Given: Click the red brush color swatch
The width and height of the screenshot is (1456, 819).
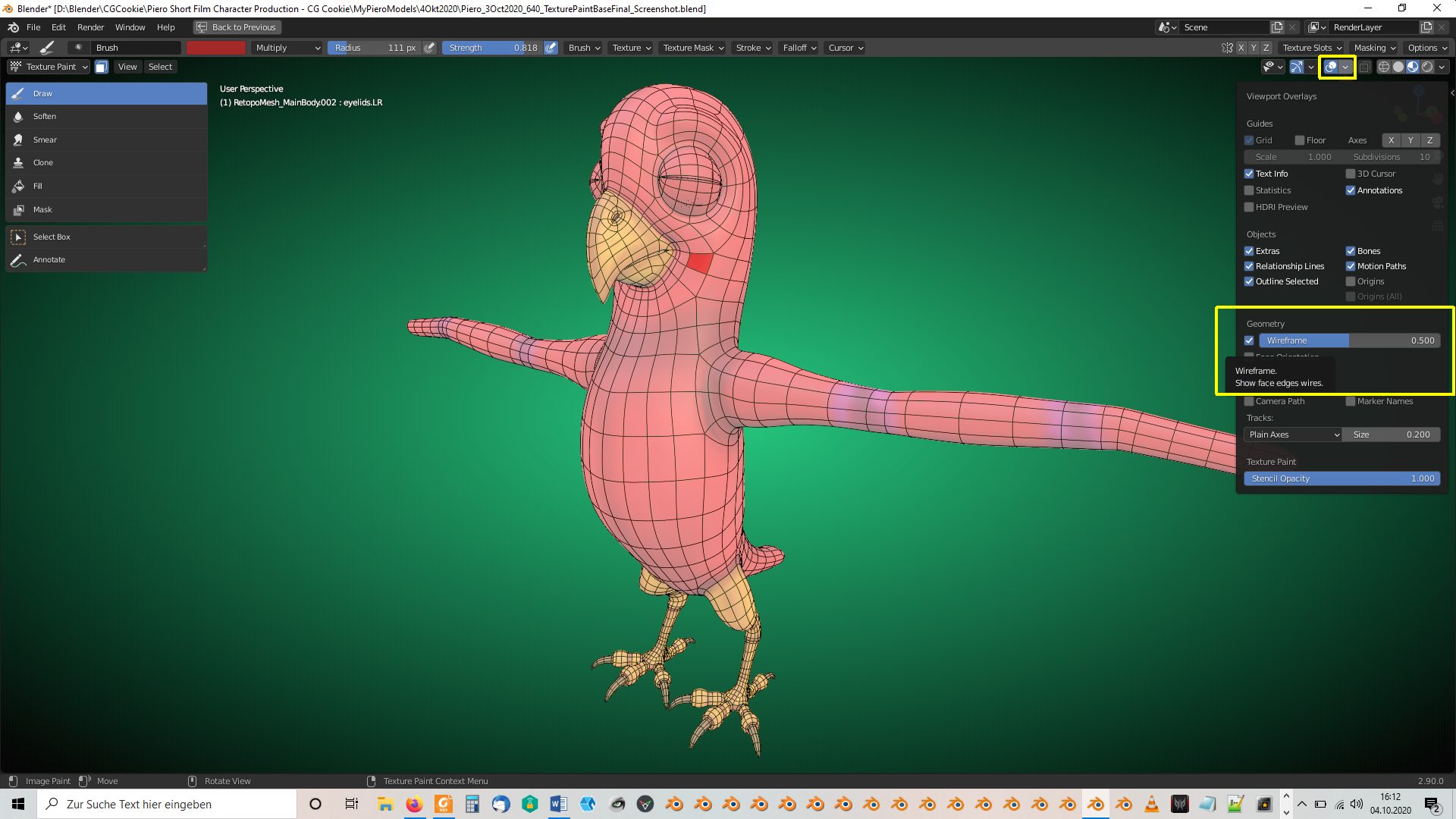Looking at the screenshot, I should (x=216, y=48).
